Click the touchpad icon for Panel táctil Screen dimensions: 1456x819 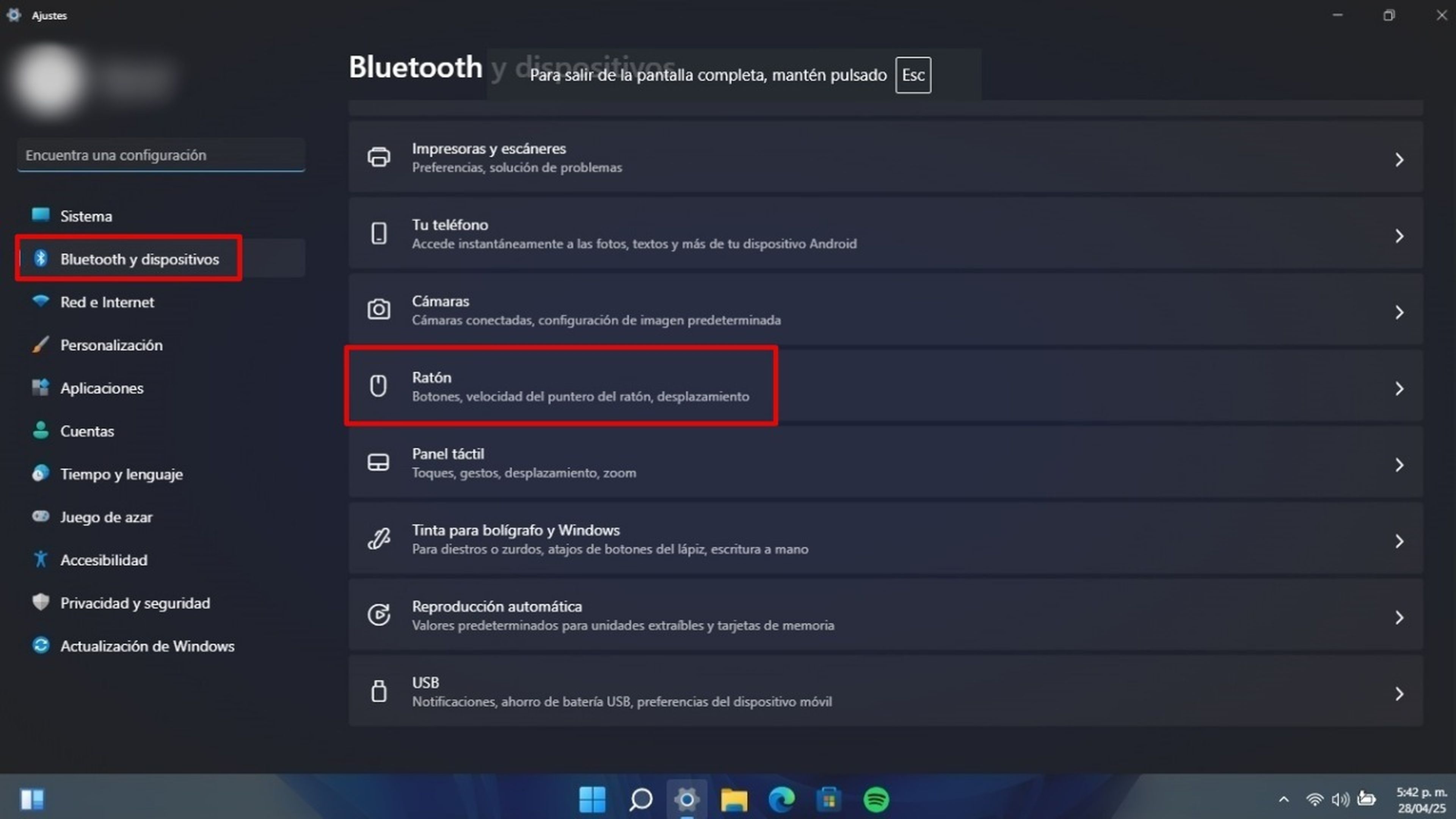click(378, 462)
